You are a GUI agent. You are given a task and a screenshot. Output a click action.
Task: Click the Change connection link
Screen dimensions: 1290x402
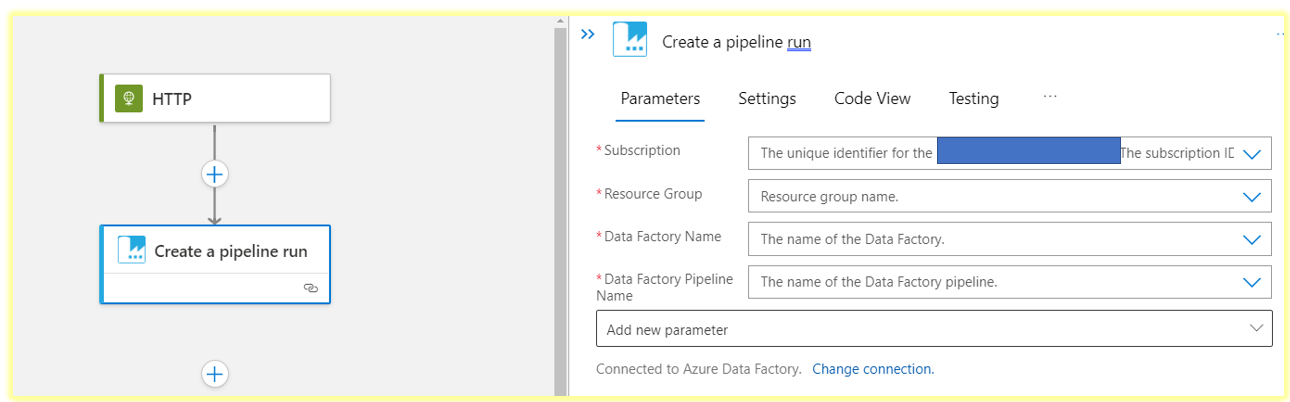click(x=873, y=369)
